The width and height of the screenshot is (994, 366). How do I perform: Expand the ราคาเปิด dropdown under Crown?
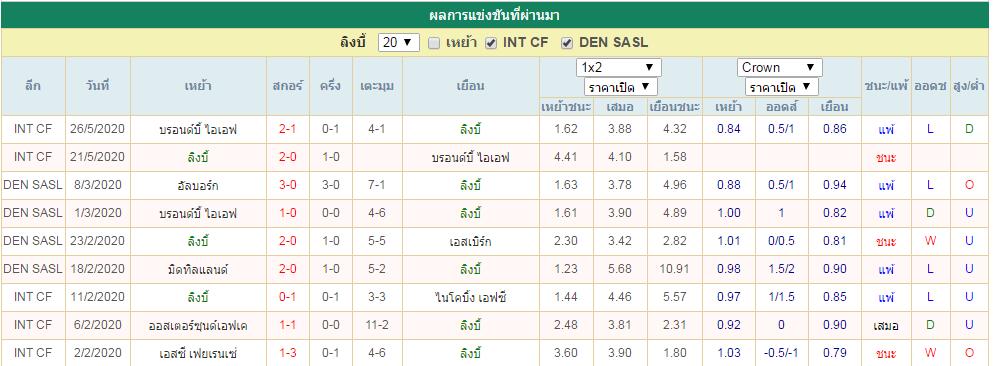[782, 87]
